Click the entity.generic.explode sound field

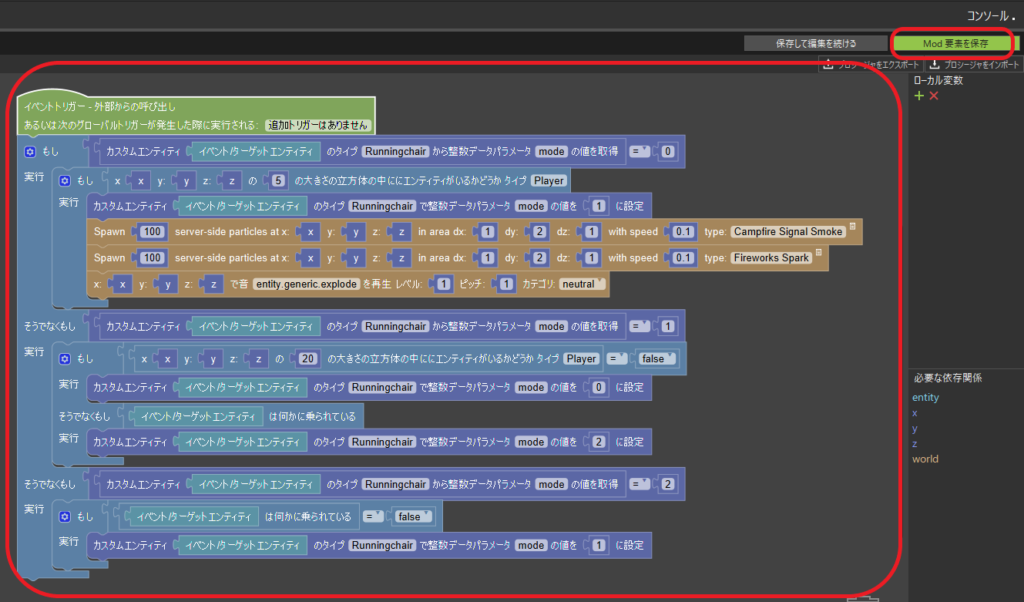[305, 284]
